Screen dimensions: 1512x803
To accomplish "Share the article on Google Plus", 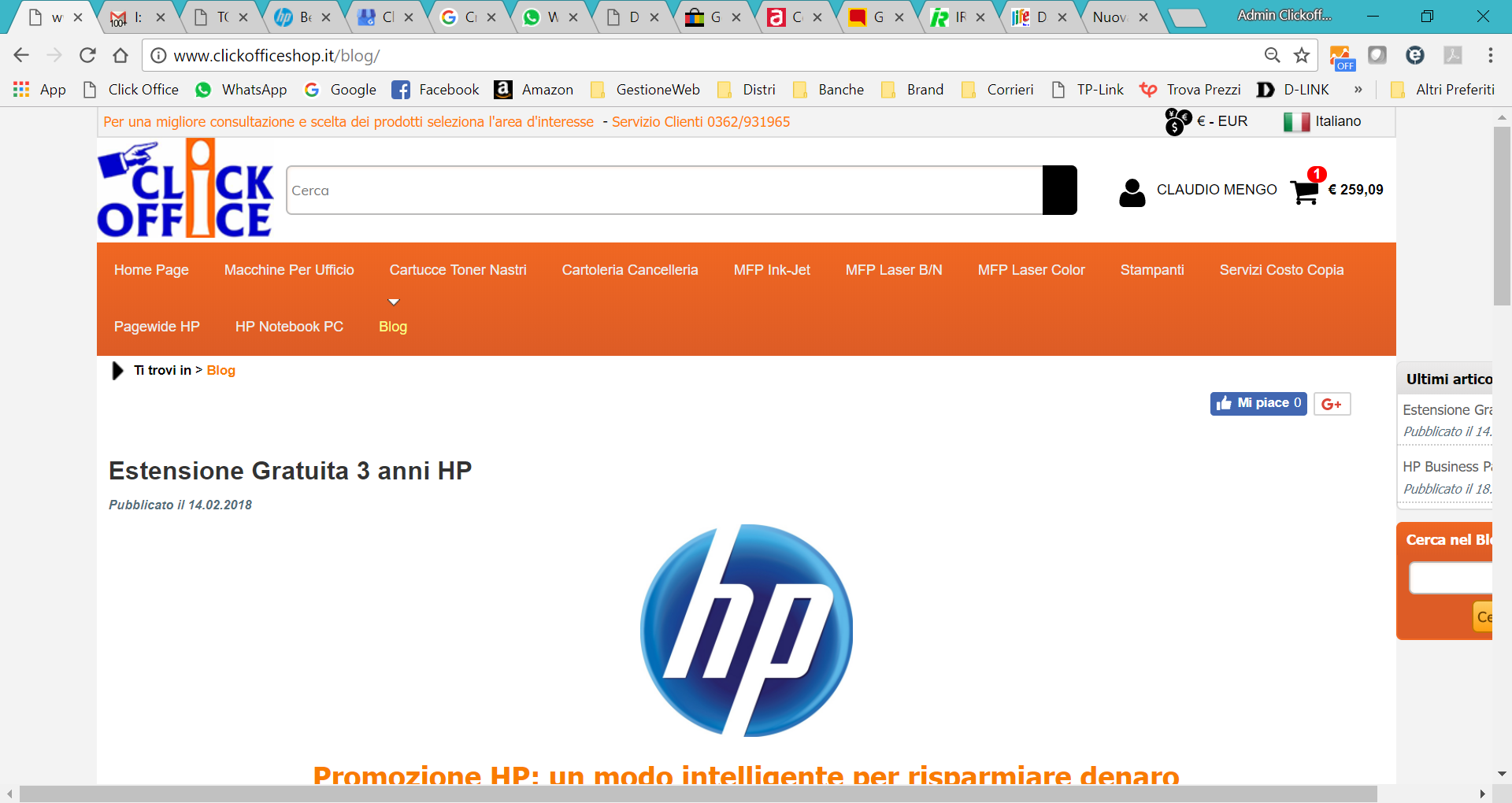I will tap(1332, 404).
